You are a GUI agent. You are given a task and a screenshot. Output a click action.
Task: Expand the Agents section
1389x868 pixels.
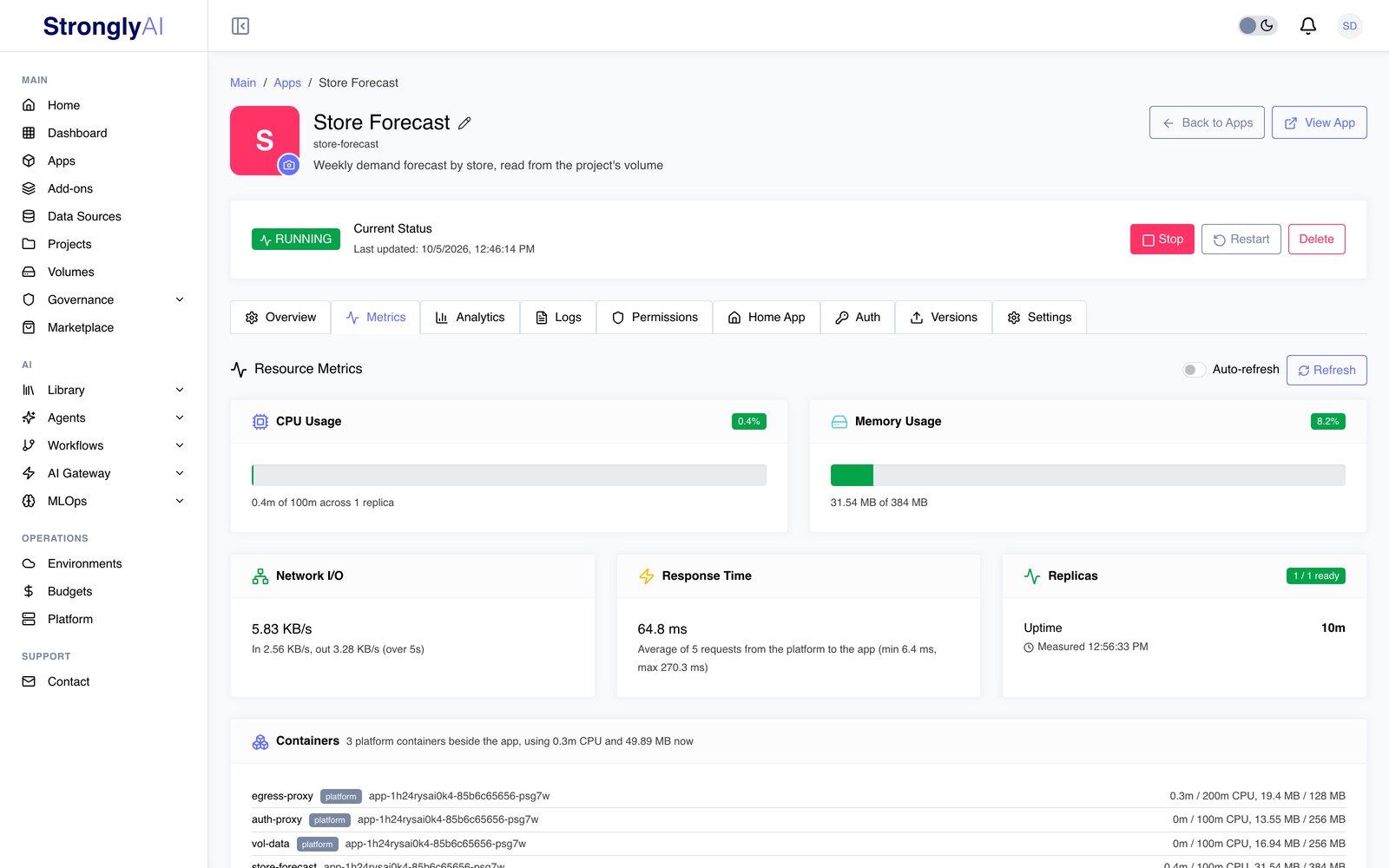(104, 418)
